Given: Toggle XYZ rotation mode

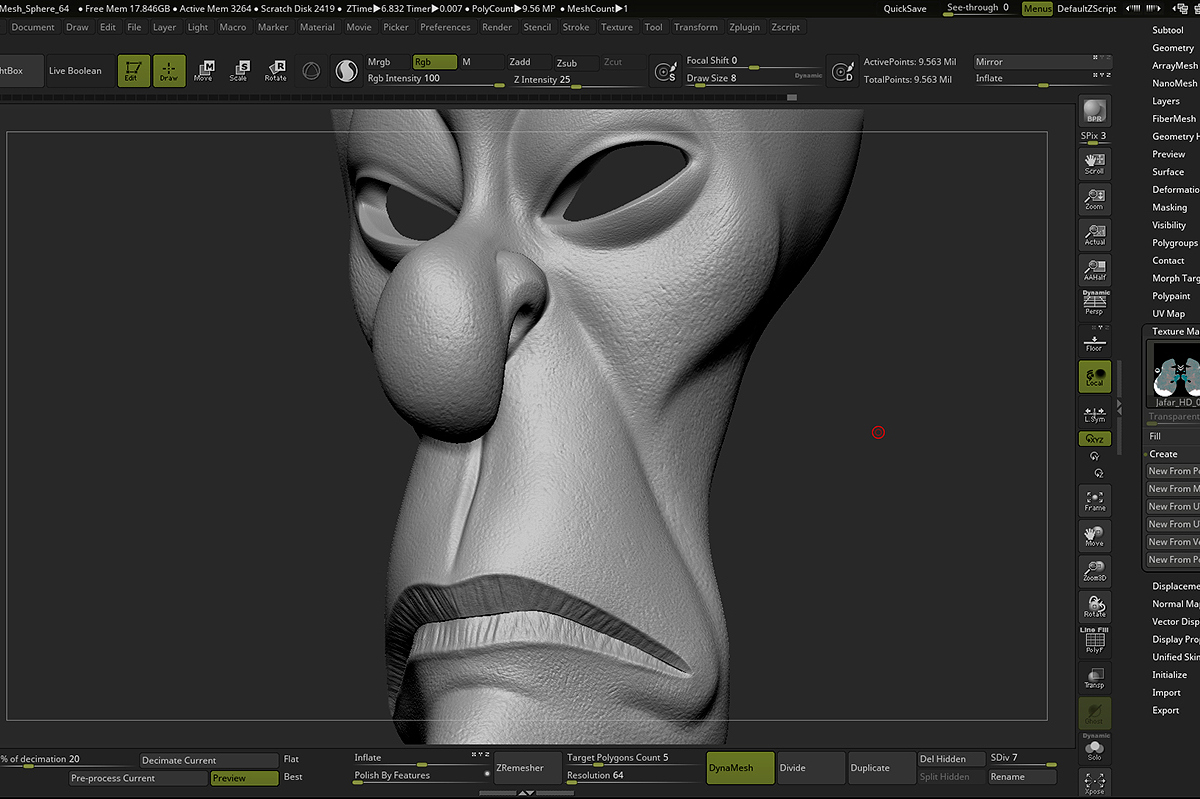Looking at the screenshot, I should [x=1094, y=439].
